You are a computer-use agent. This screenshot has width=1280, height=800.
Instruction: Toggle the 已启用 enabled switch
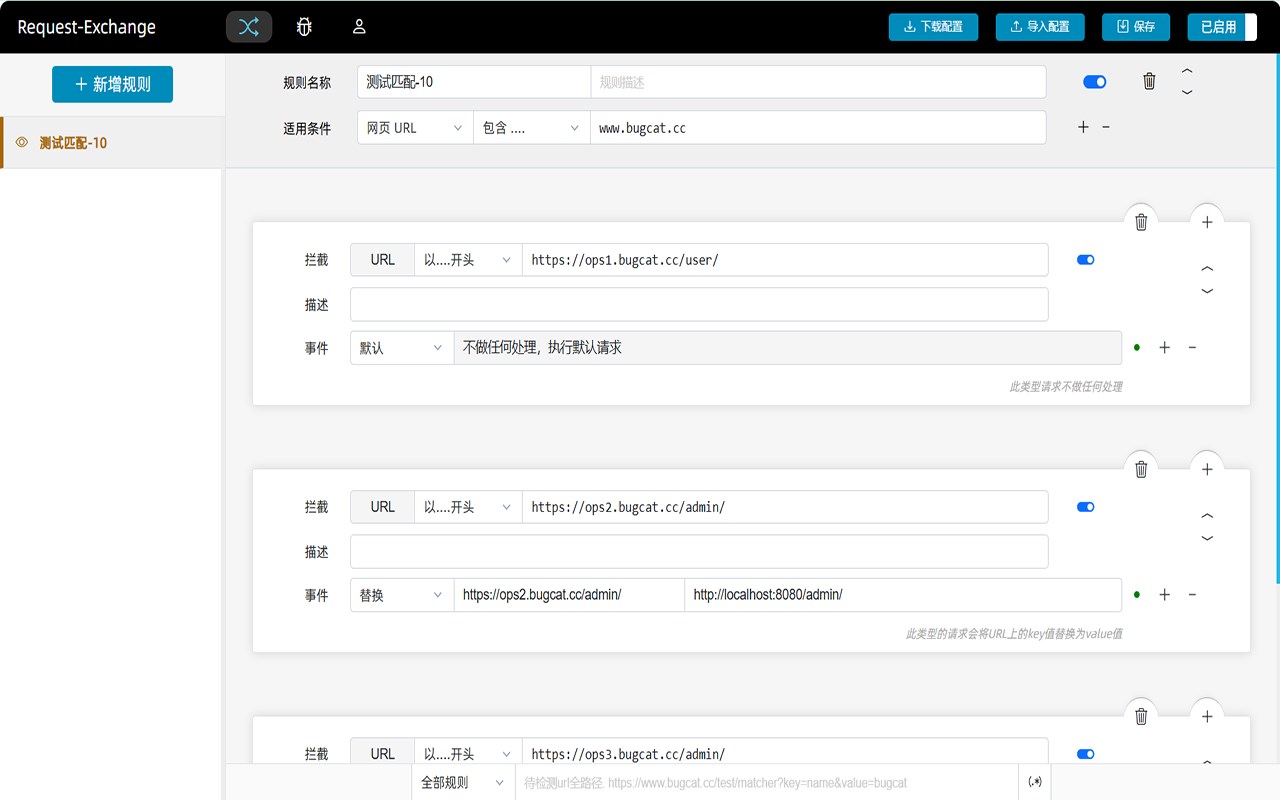[1222, 27]
